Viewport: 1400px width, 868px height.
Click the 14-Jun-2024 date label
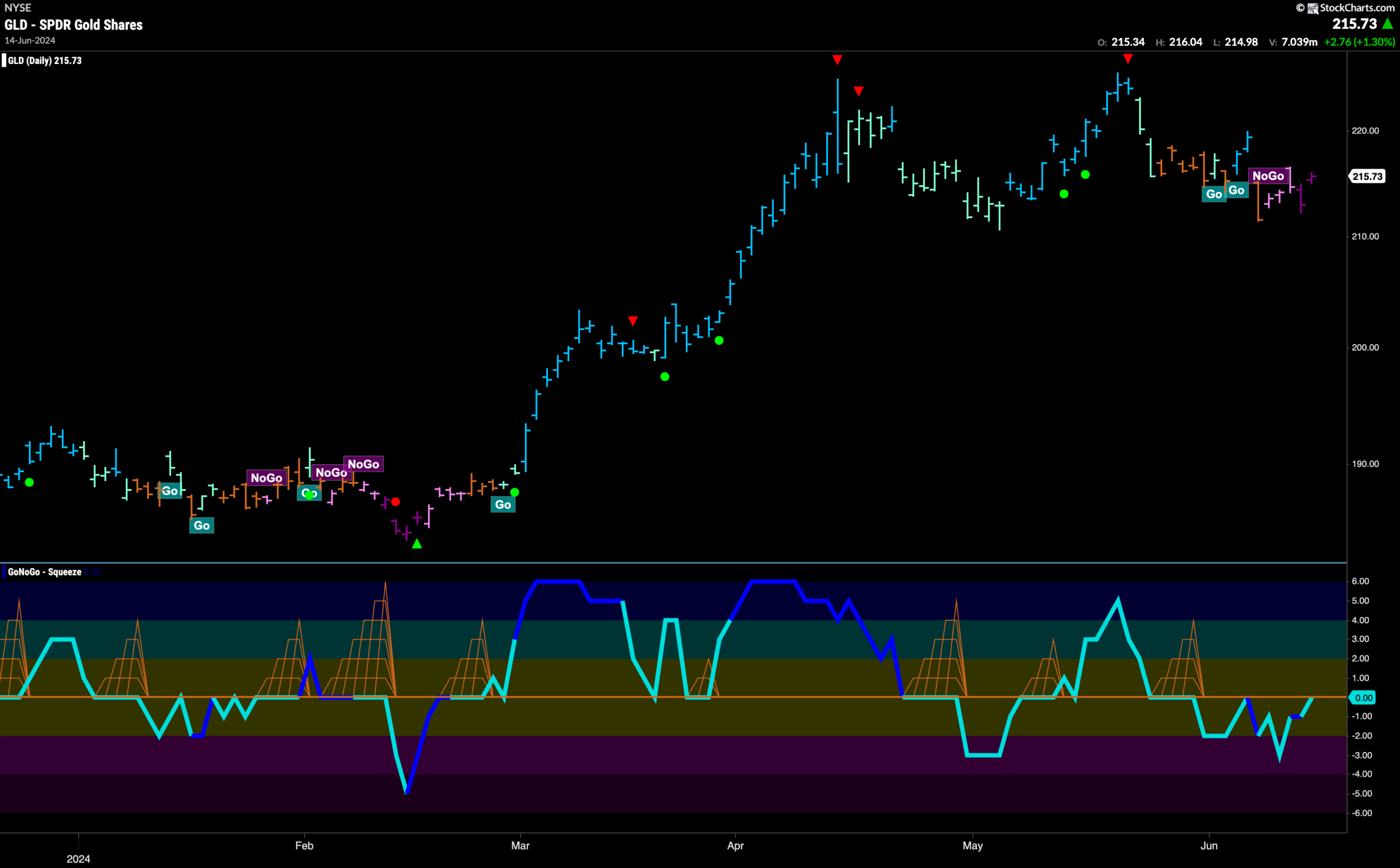tap(30, 41)
